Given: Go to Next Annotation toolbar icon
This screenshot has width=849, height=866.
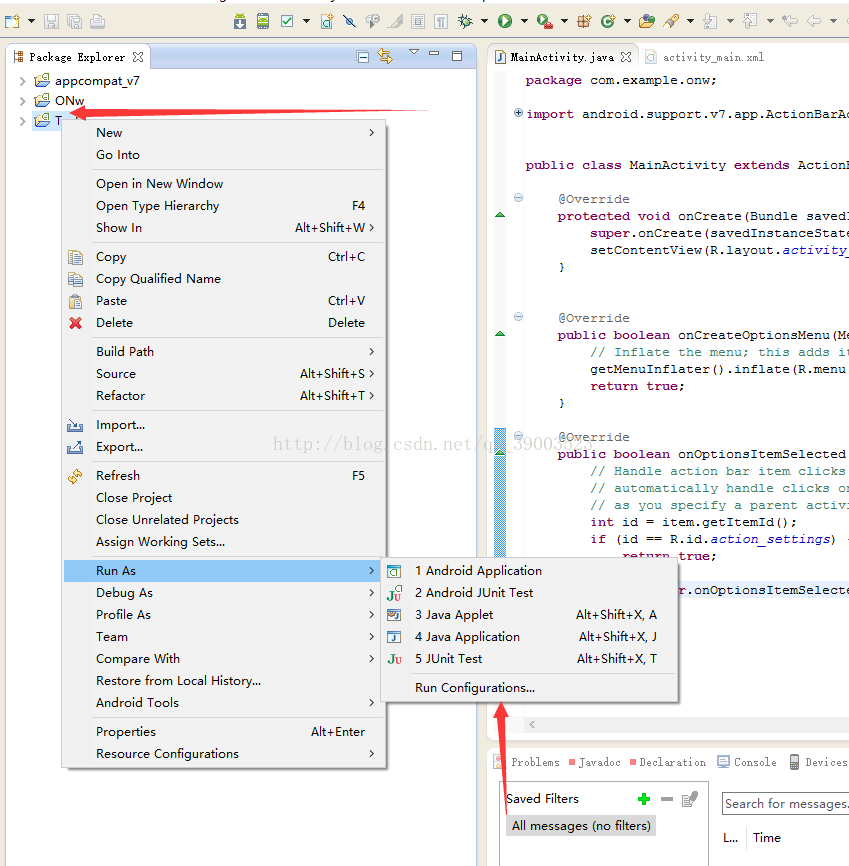Looking at the screenshot, I should tap(710, 22).
